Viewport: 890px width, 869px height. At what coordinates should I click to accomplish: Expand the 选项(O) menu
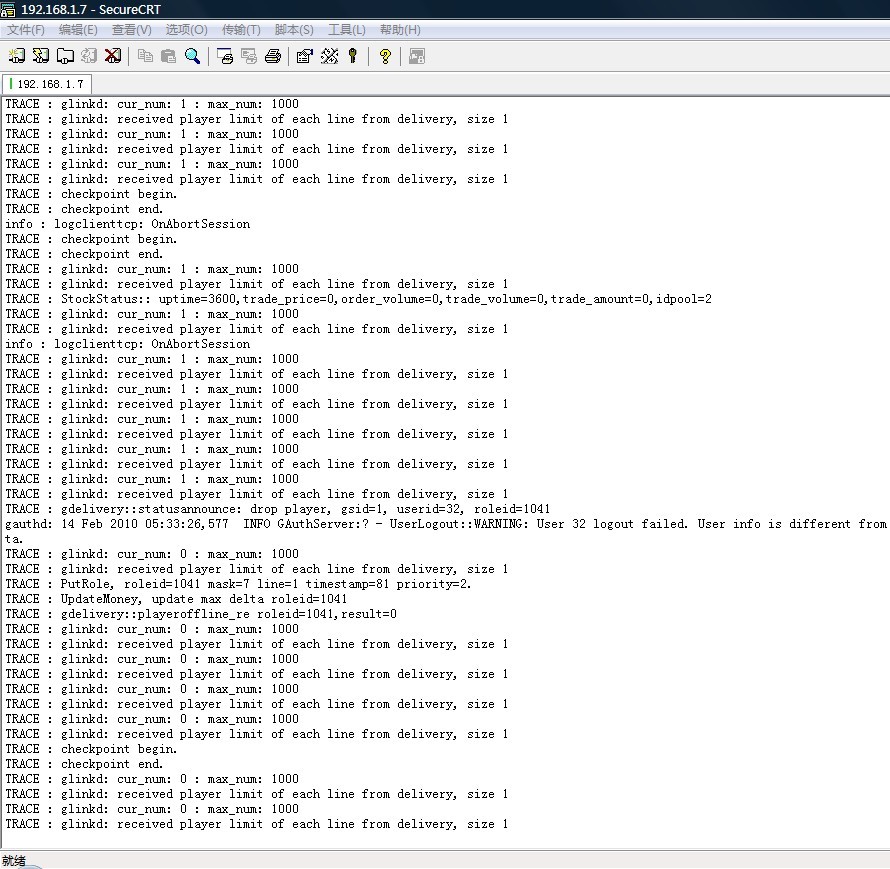click(x=186, y=30)
